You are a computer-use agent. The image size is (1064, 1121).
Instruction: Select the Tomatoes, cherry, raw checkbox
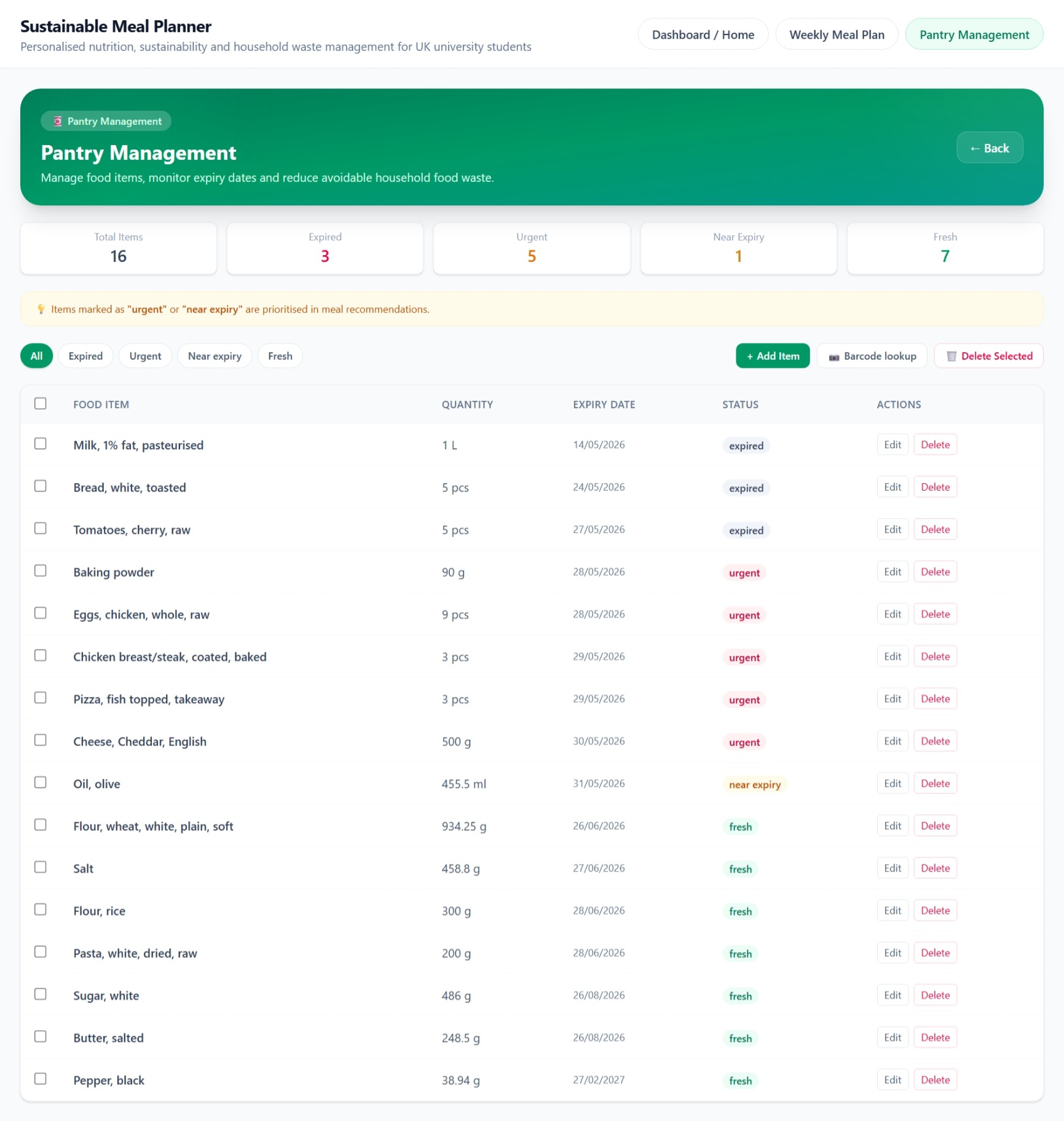pyautogui.click(x=41, y=528)
